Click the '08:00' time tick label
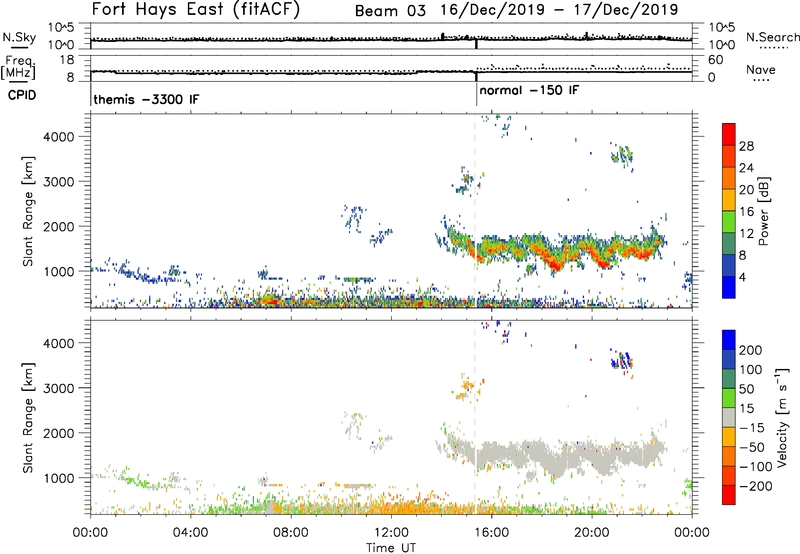The height and width of the screenshot is (554, 800). (291, 532)
